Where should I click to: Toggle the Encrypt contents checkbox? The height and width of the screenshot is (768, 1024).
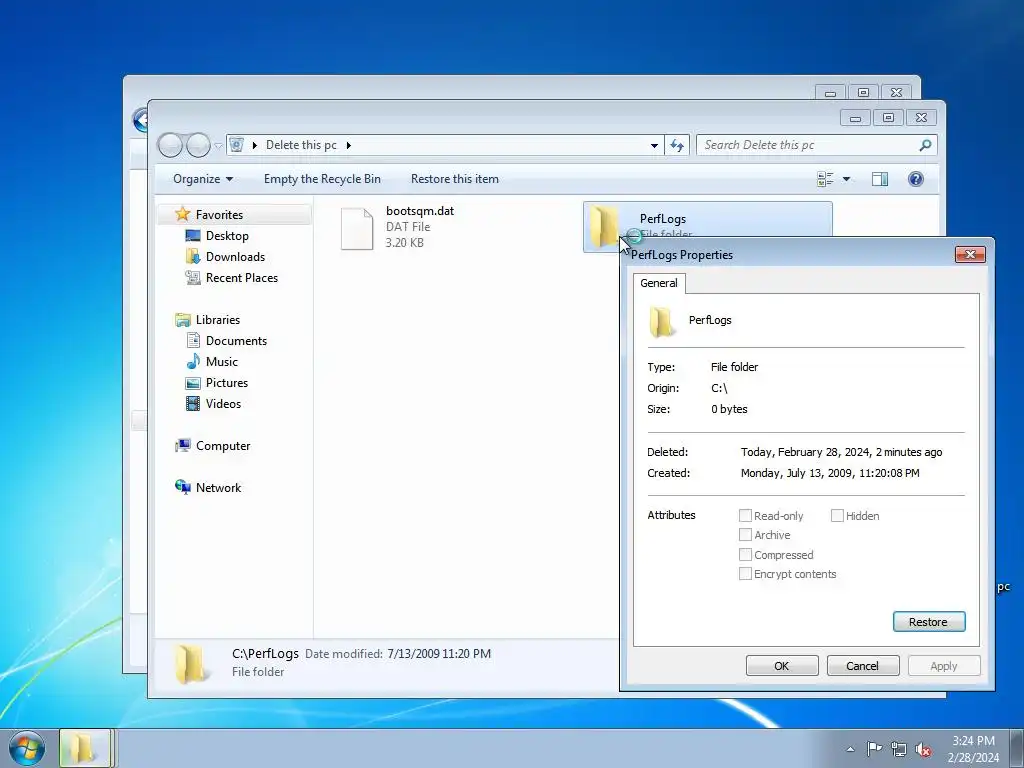point(745,574)
